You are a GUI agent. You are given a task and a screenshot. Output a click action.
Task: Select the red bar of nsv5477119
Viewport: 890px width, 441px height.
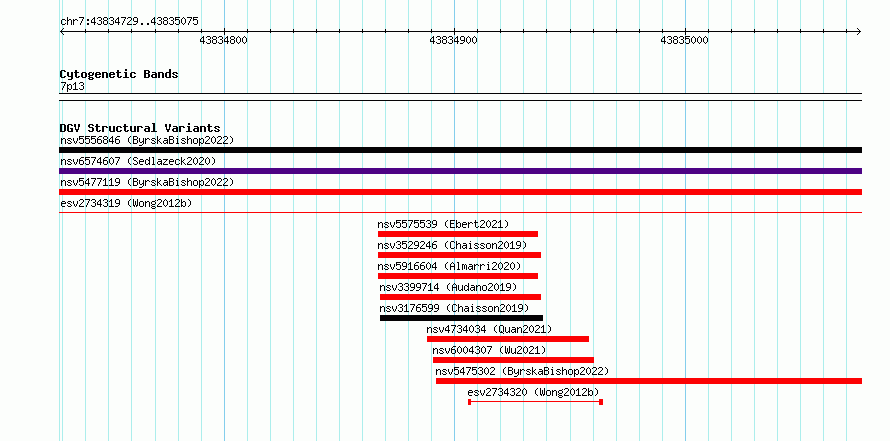click(460, 192)
